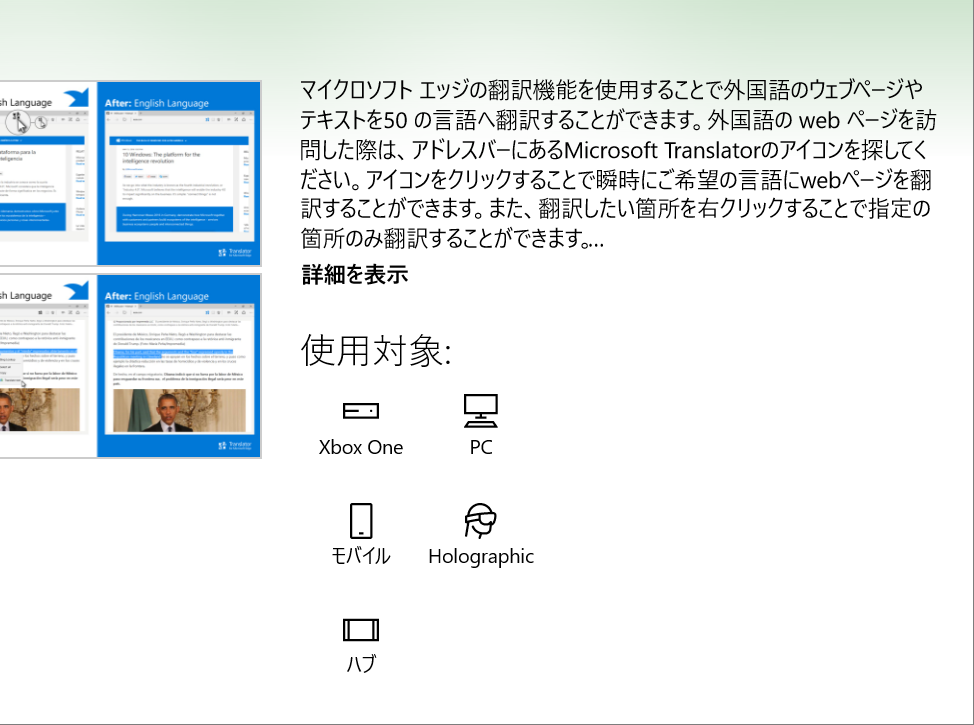Select the PC label text
This screenshot has height=725, width=974.
pyautogui.click(x=481, y=447)
